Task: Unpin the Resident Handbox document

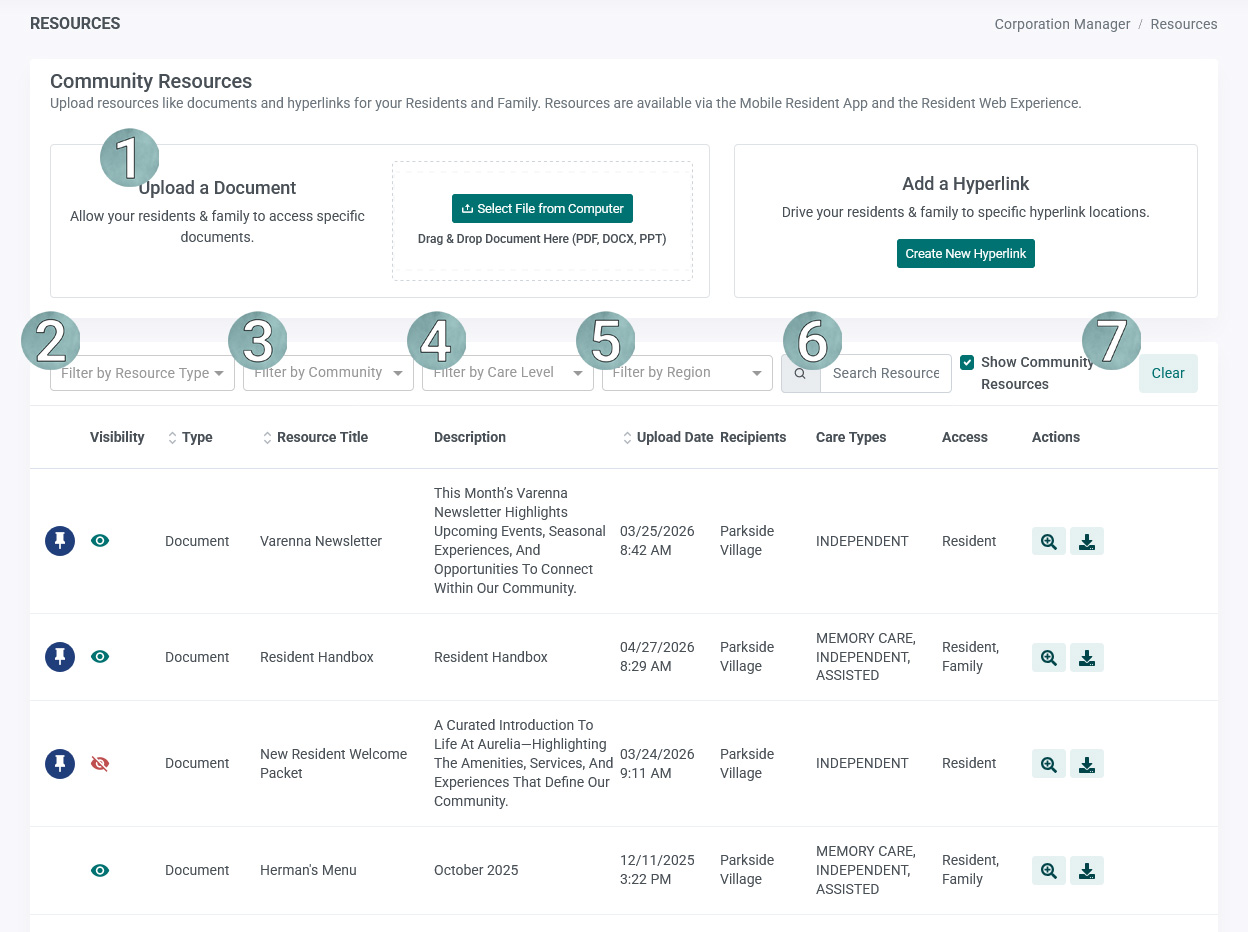Action: pos(60,657)
